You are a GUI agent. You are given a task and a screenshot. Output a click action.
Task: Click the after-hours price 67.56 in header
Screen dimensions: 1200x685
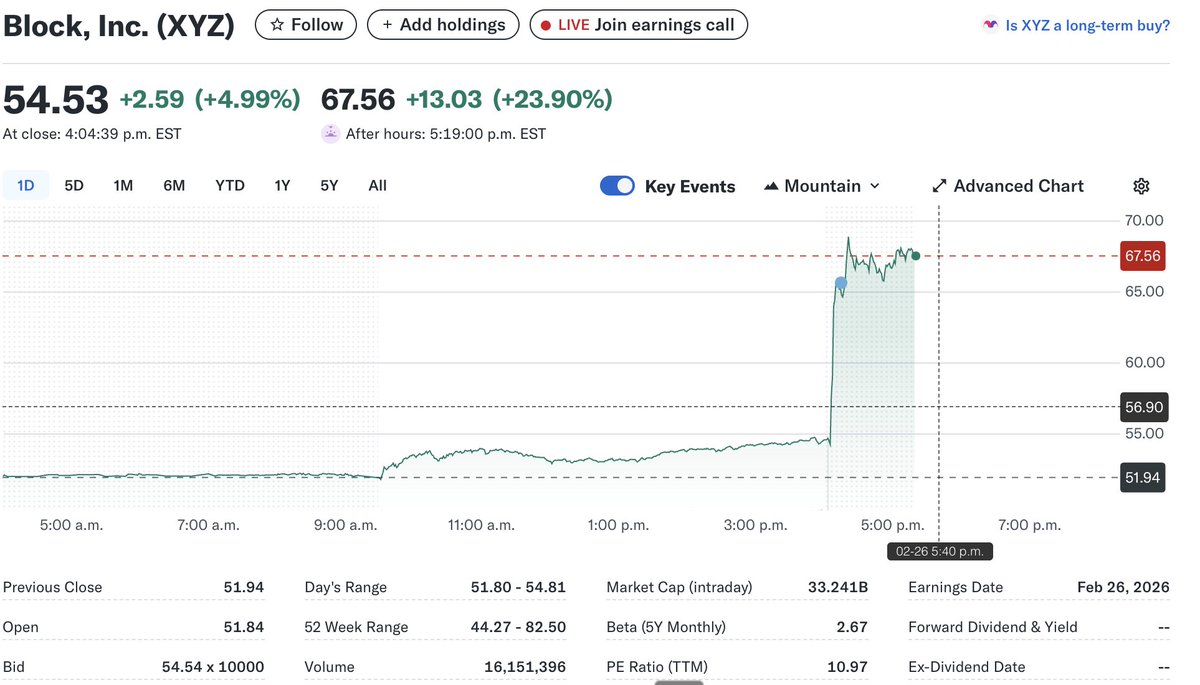tap(358, 100)
